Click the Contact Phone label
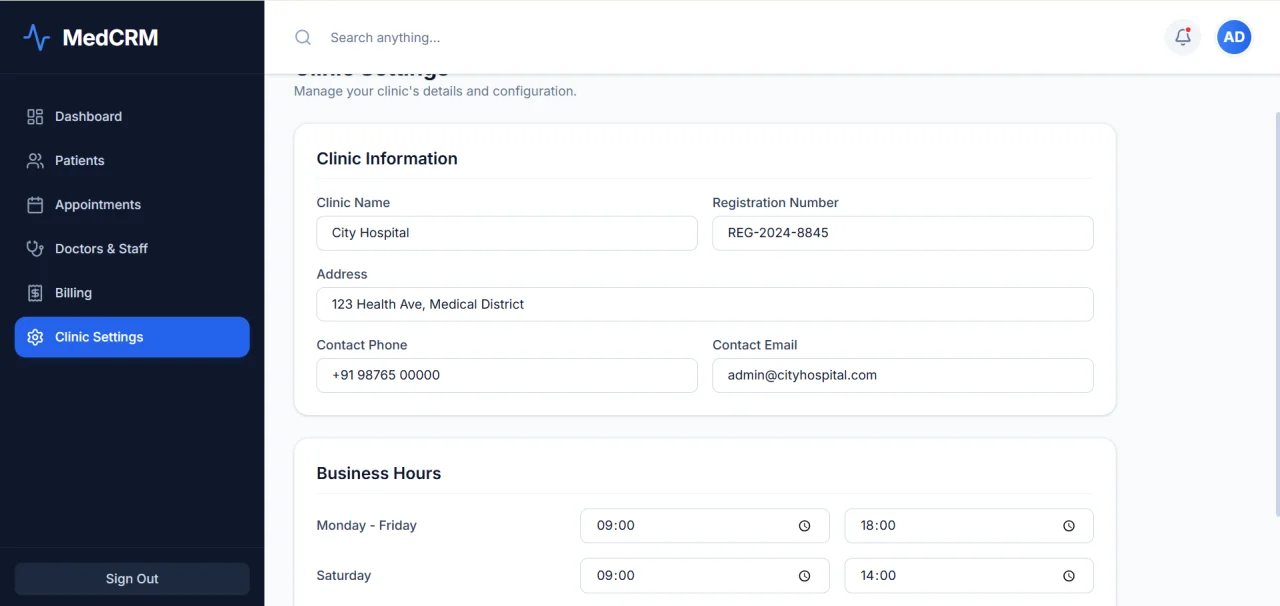1280x606 pixels. 362,345
